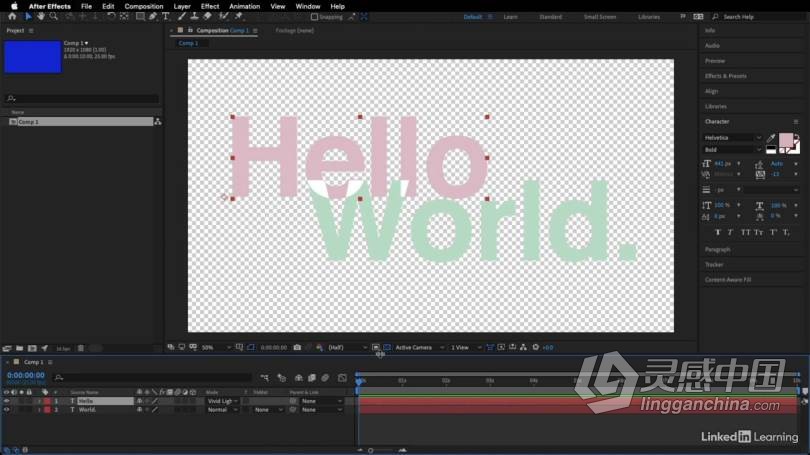810x455 pixels.
Task: Click the Search Help field
Action: 759,17
